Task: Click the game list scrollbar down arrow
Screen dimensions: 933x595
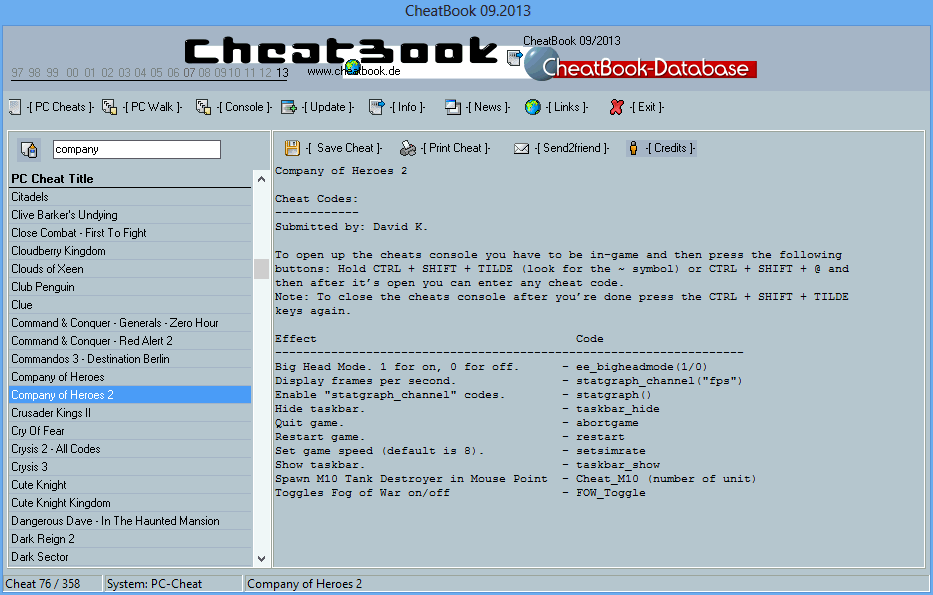Action: coord(260,558)
